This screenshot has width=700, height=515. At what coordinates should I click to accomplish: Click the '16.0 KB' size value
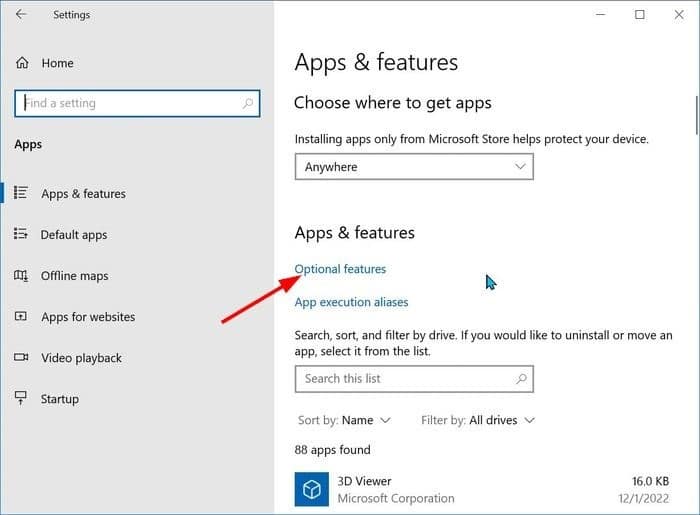[x=650, y=481]
